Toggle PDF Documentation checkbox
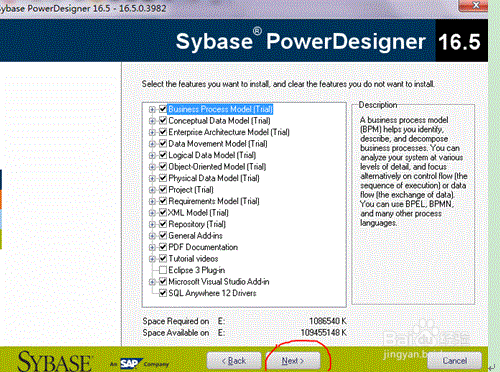Screen dimensions: 500x372 pyautogui.click(x=163, y=247)
